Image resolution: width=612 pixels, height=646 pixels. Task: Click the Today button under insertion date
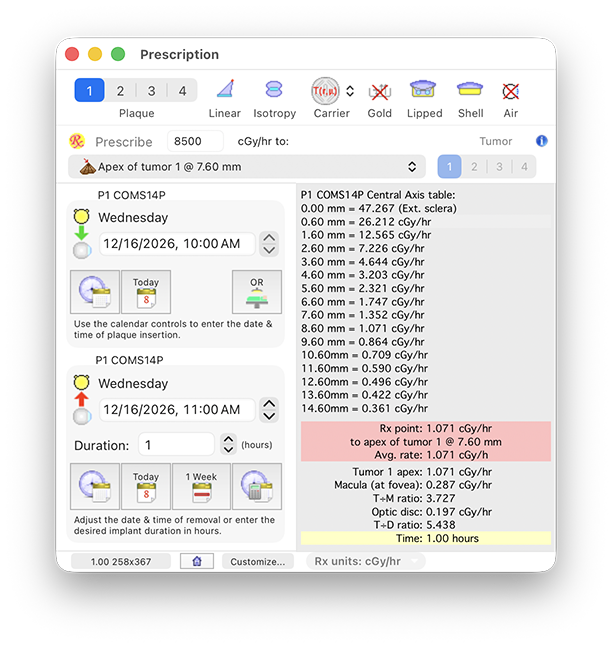(x=146, y=292)
